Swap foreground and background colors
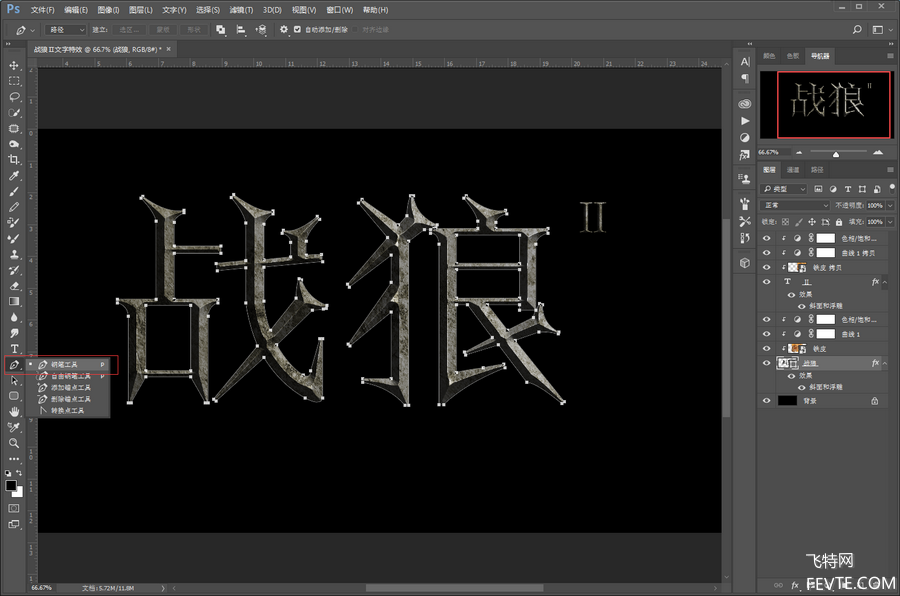 pos(20,473)
